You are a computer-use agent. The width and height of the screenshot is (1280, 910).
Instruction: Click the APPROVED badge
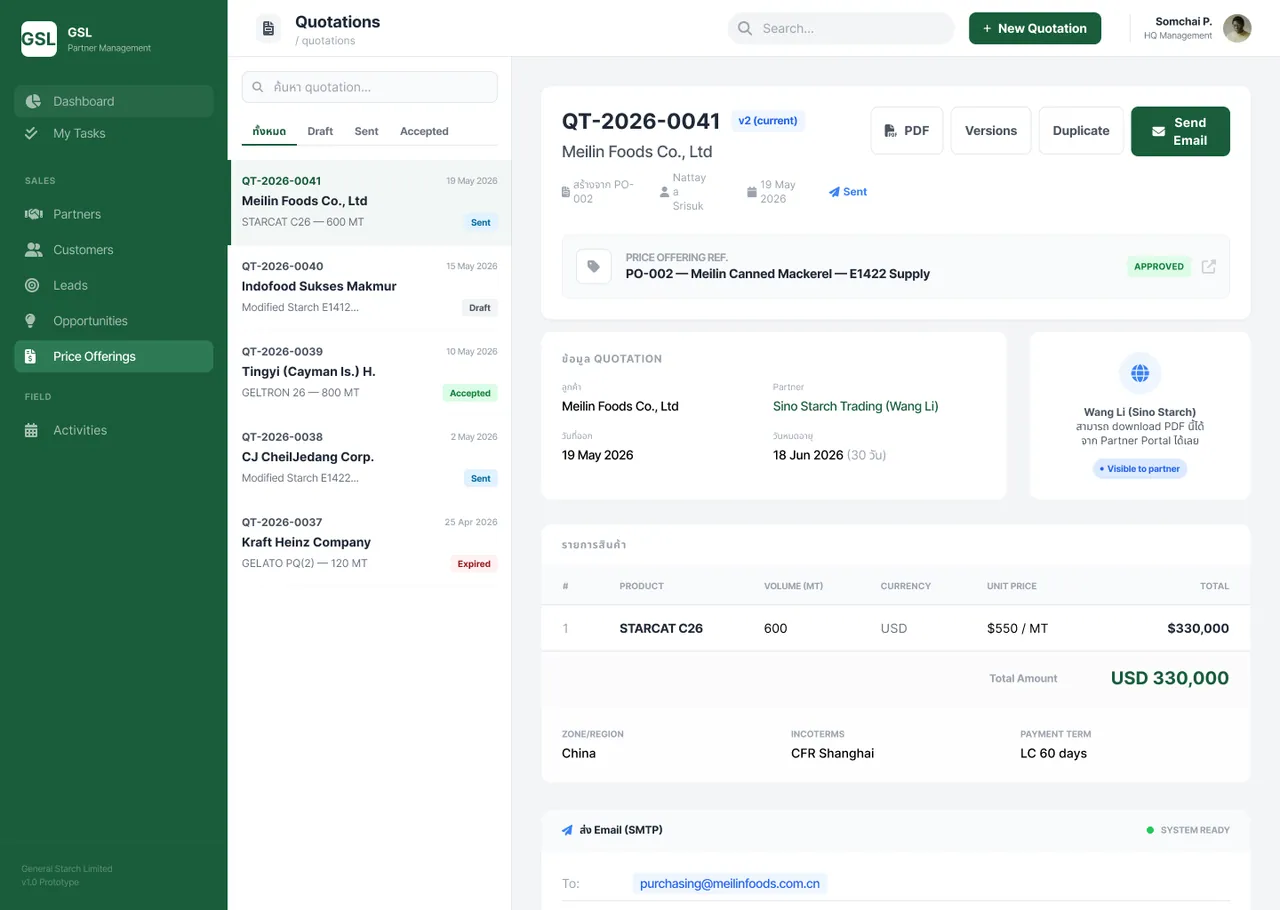point(1159,266)
